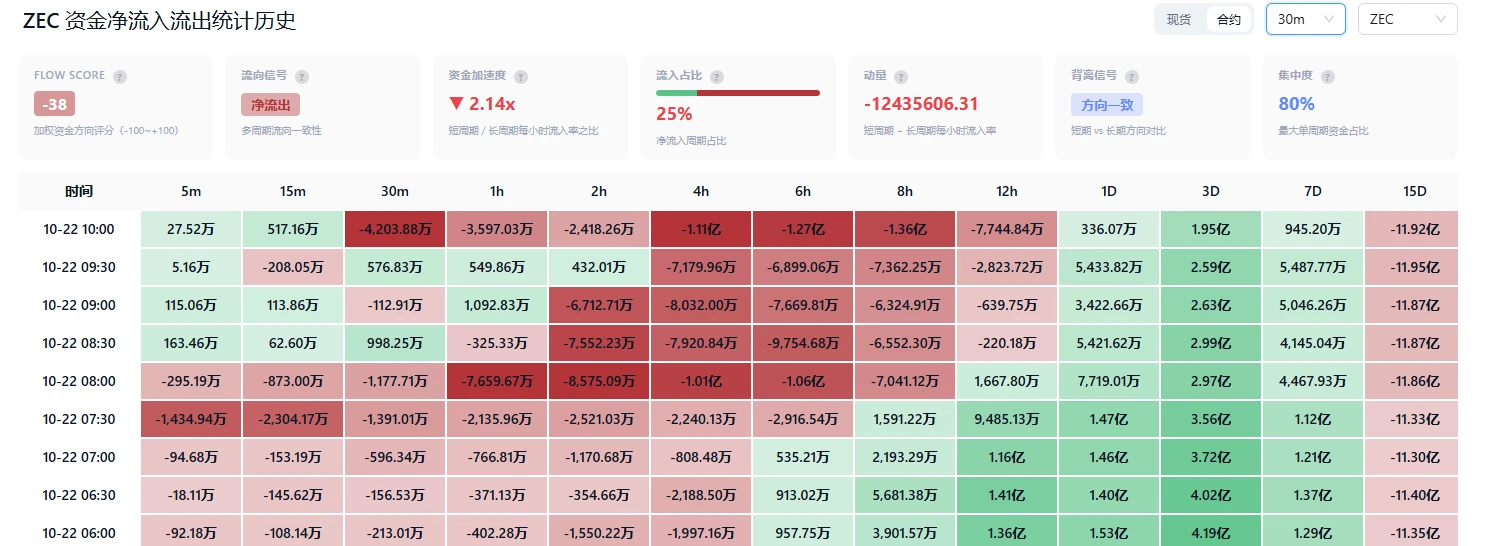Click the 998.25万 cell

tap(395, 343)
